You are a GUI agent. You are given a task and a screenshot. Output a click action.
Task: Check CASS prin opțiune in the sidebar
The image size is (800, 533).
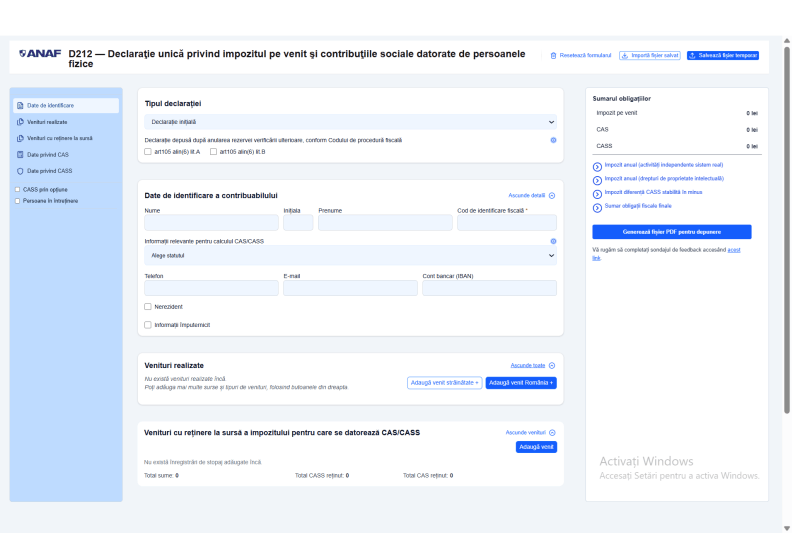coord(17,189)
